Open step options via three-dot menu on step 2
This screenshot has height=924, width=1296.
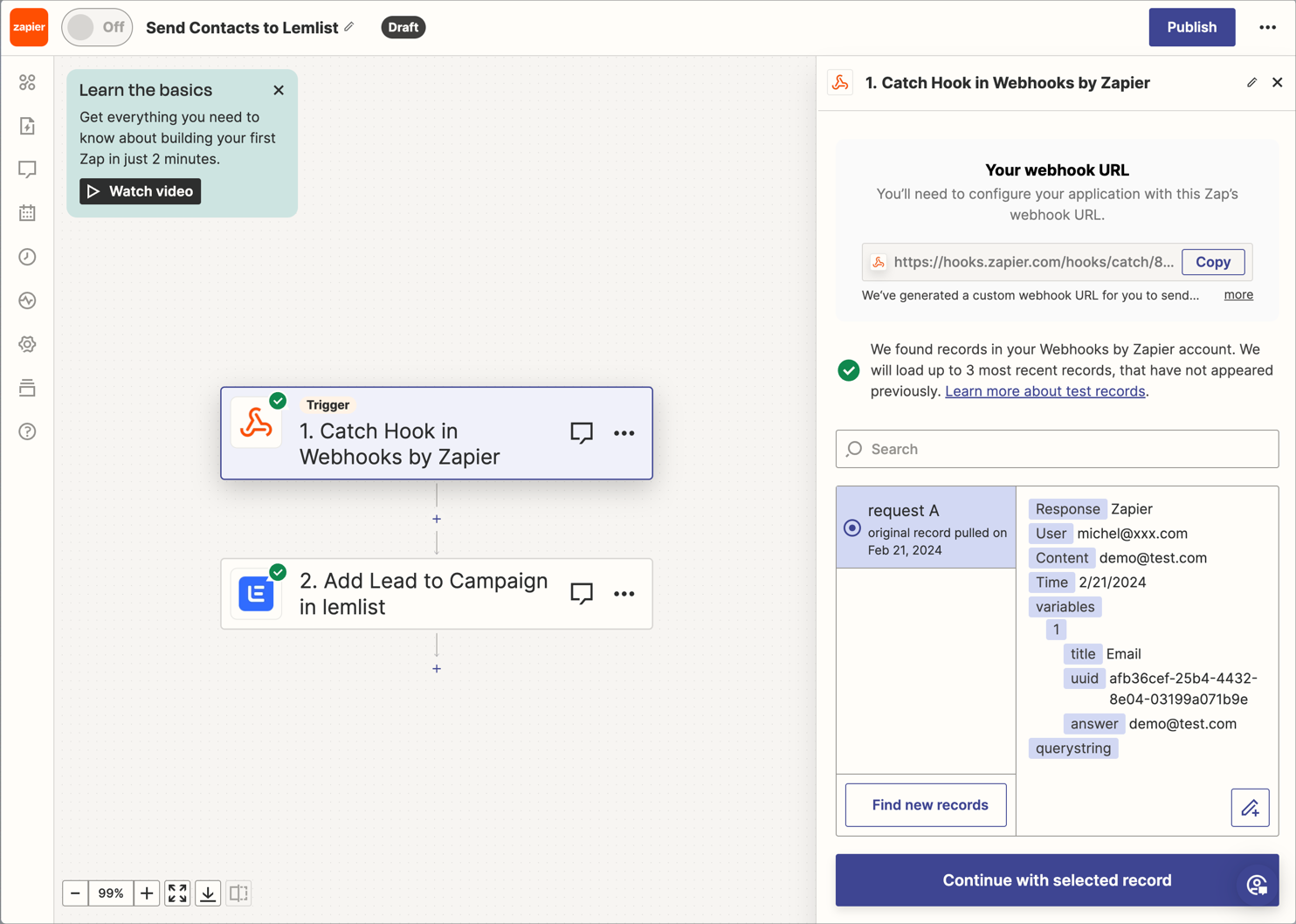click(x=624, y=594)
